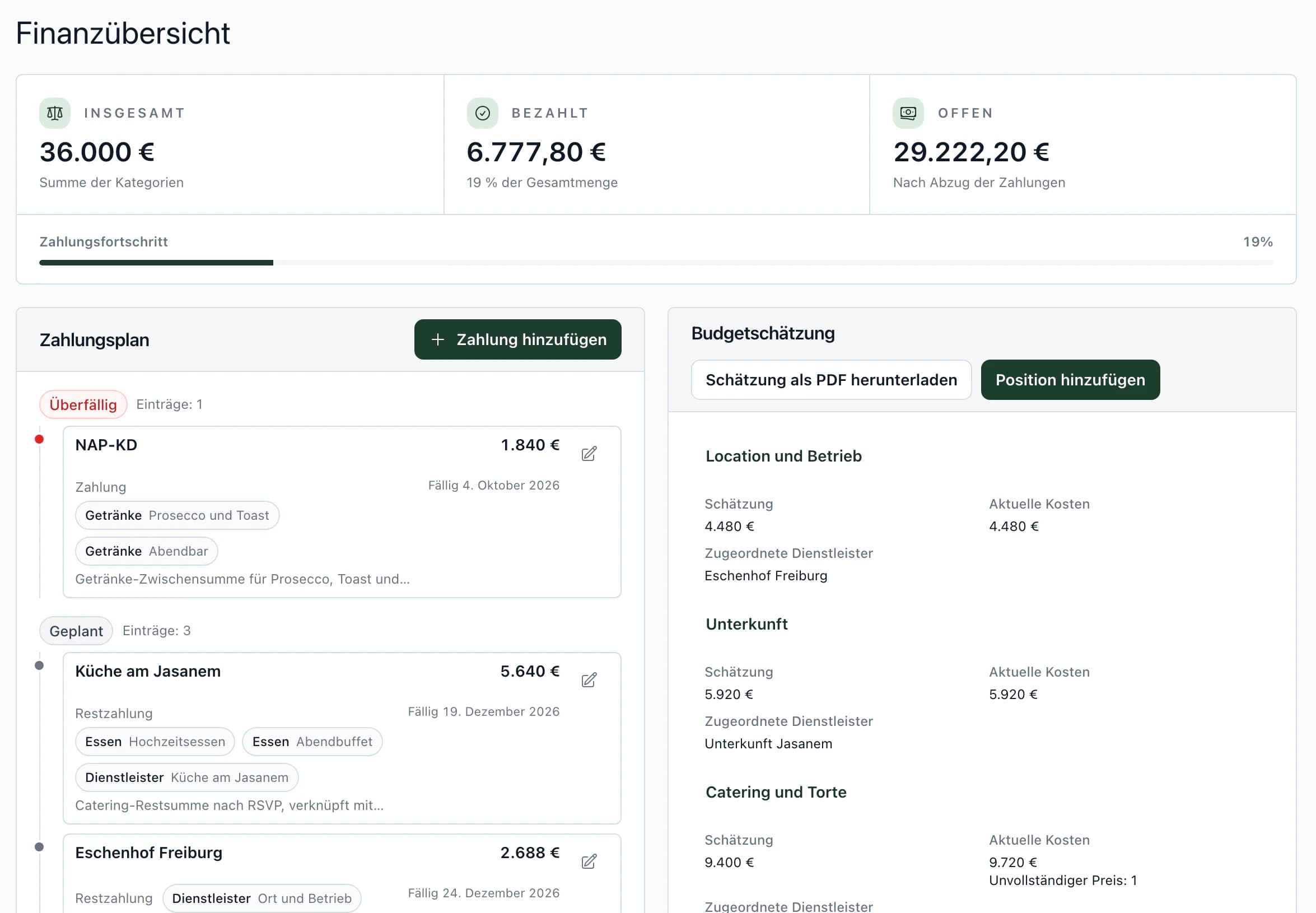
Task: Click the Zahlungsfortschritt progress bar
Action: coord(656,263)
